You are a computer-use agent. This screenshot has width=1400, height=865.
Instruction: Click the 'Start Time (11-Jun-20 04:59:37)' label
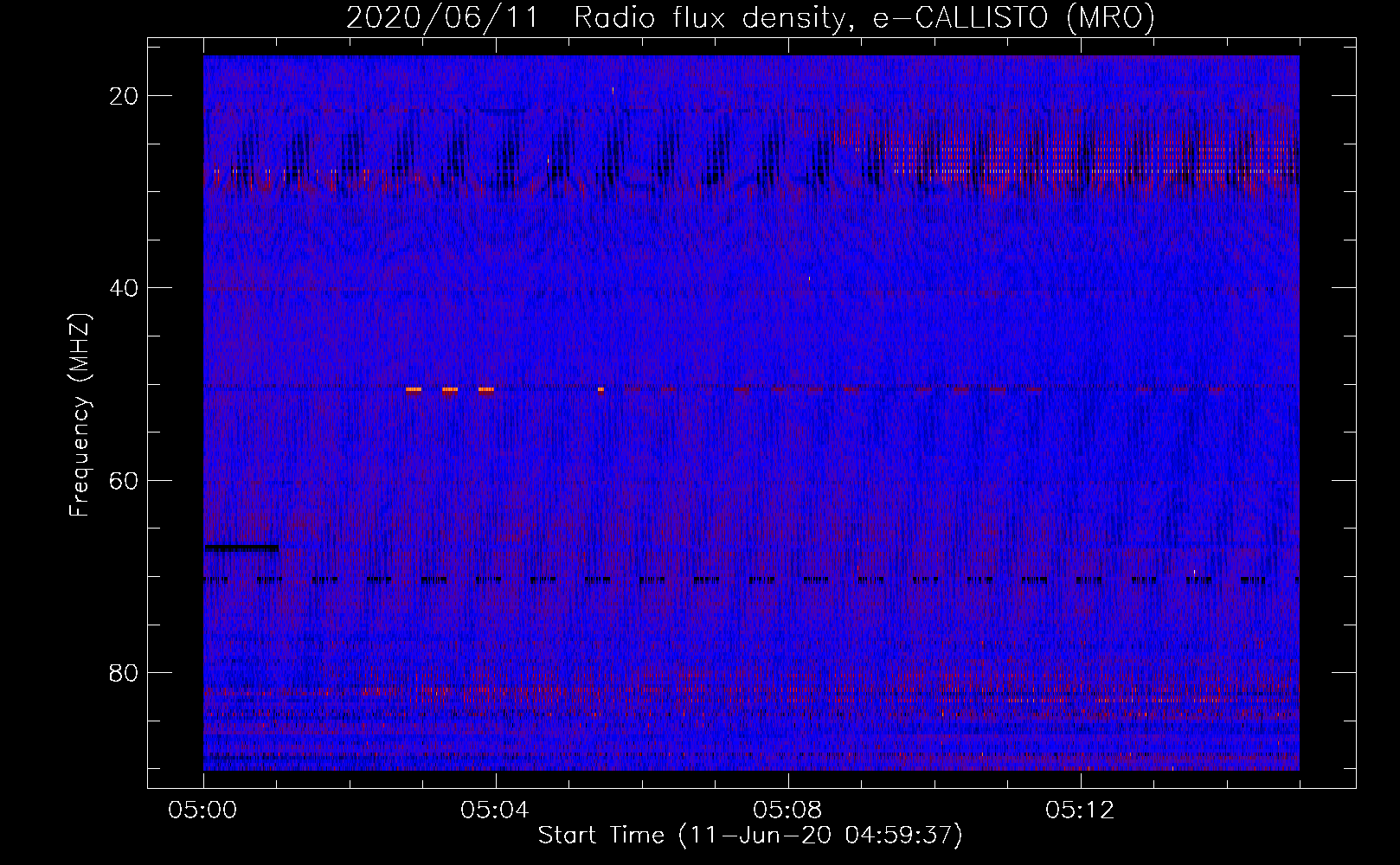point(750,836)
